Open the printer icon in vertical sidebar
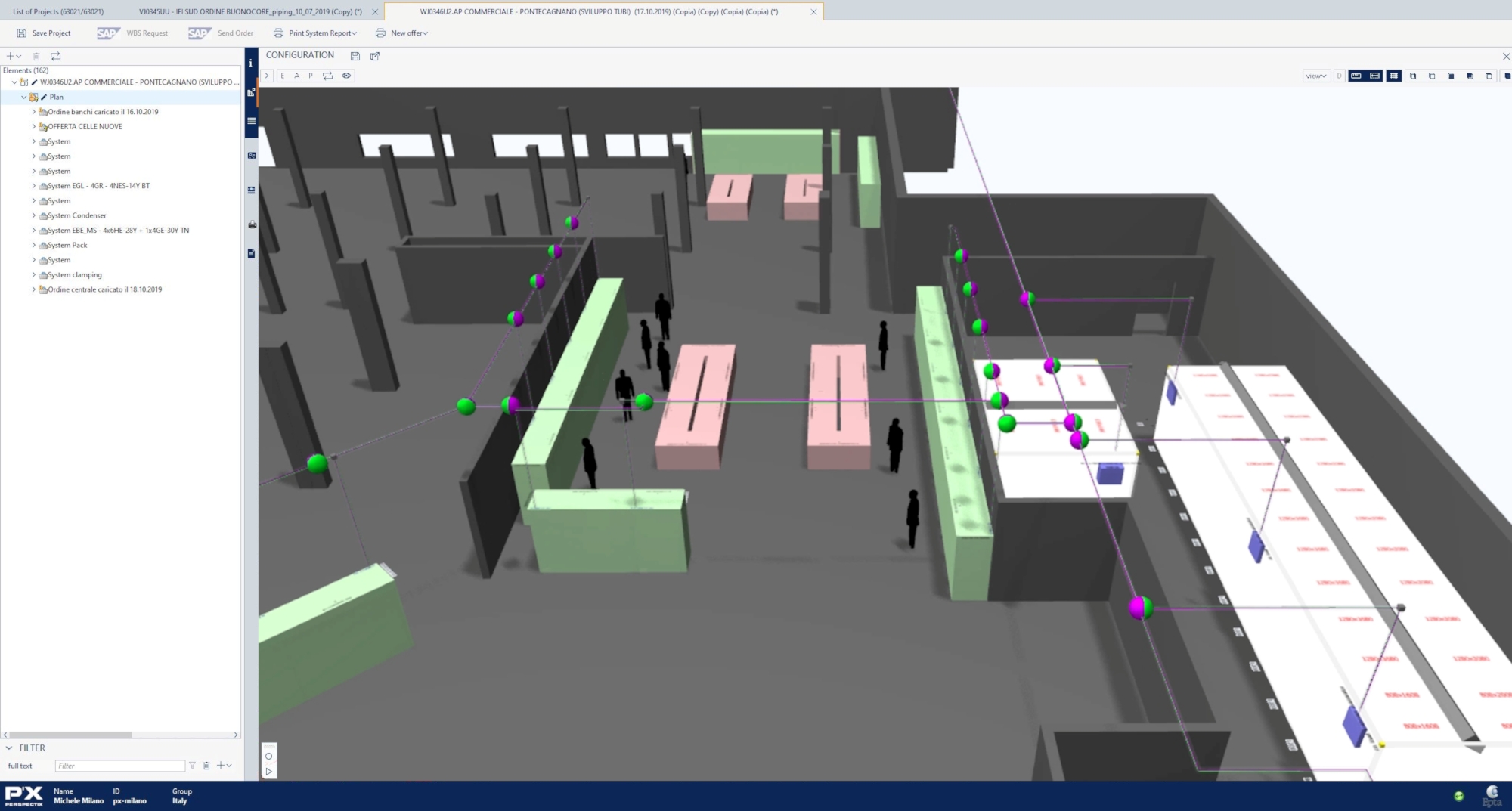This screenshot has width=1512, height=811. [x=252, y=224]
